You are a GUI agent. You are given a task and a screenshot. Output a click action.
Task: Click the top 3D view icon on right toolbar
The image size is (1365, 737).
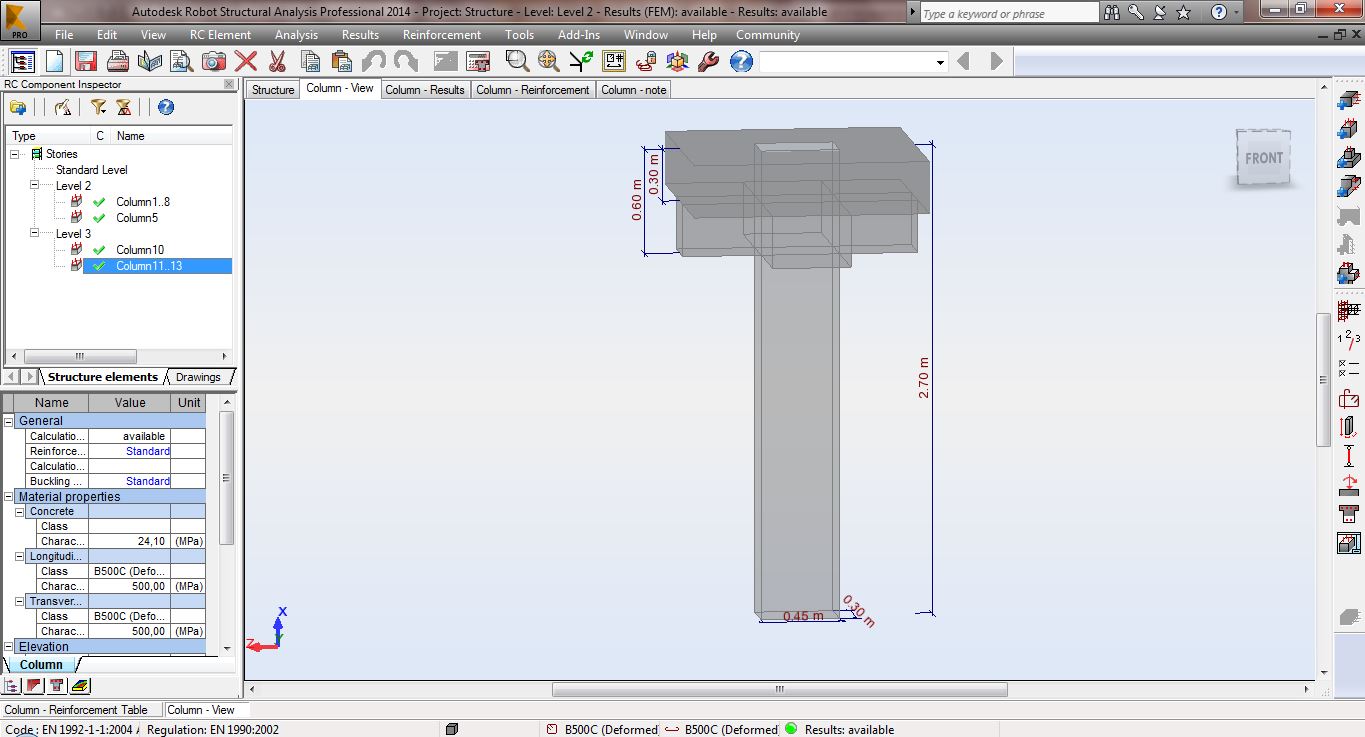click(1348, 100)
